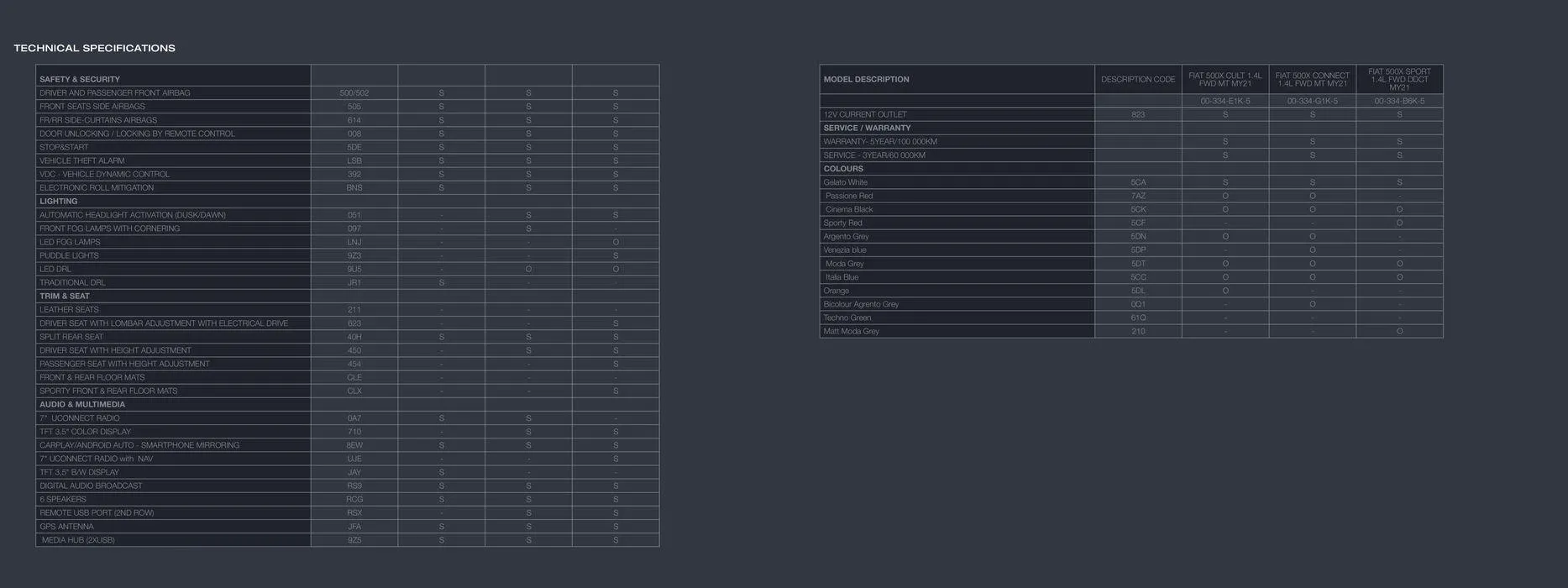The width and height of the screenshot is (1568, 588).
Task: Click the 12V Current Outlet row label
Action: point(865,114)
